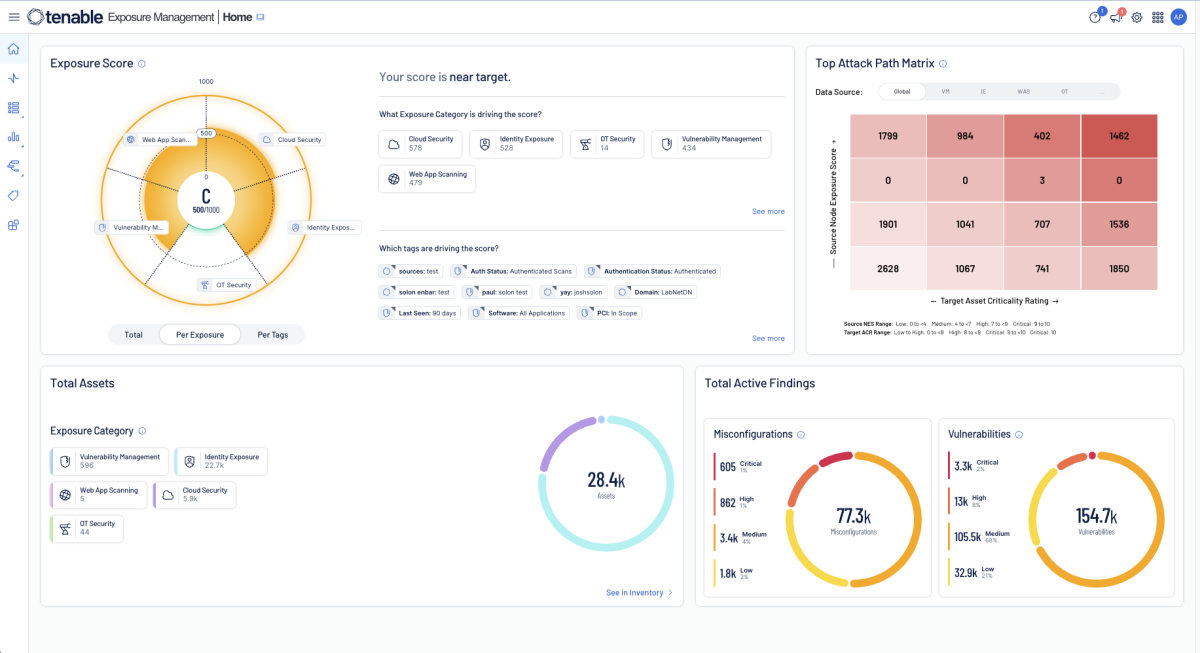This screenshot has width=1200, height=653.
Task: Expand tags via the See more link
Action: [768, 338]
